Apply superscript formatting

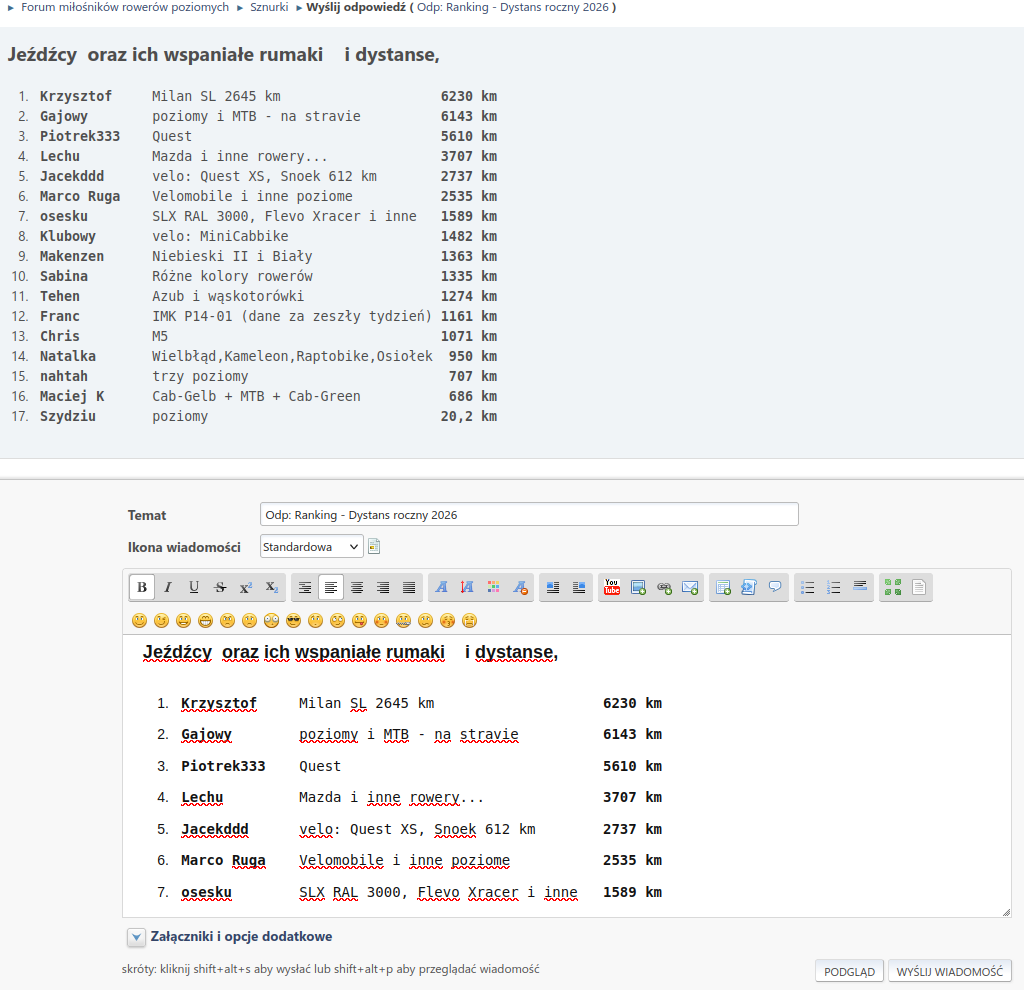(246, 587)
